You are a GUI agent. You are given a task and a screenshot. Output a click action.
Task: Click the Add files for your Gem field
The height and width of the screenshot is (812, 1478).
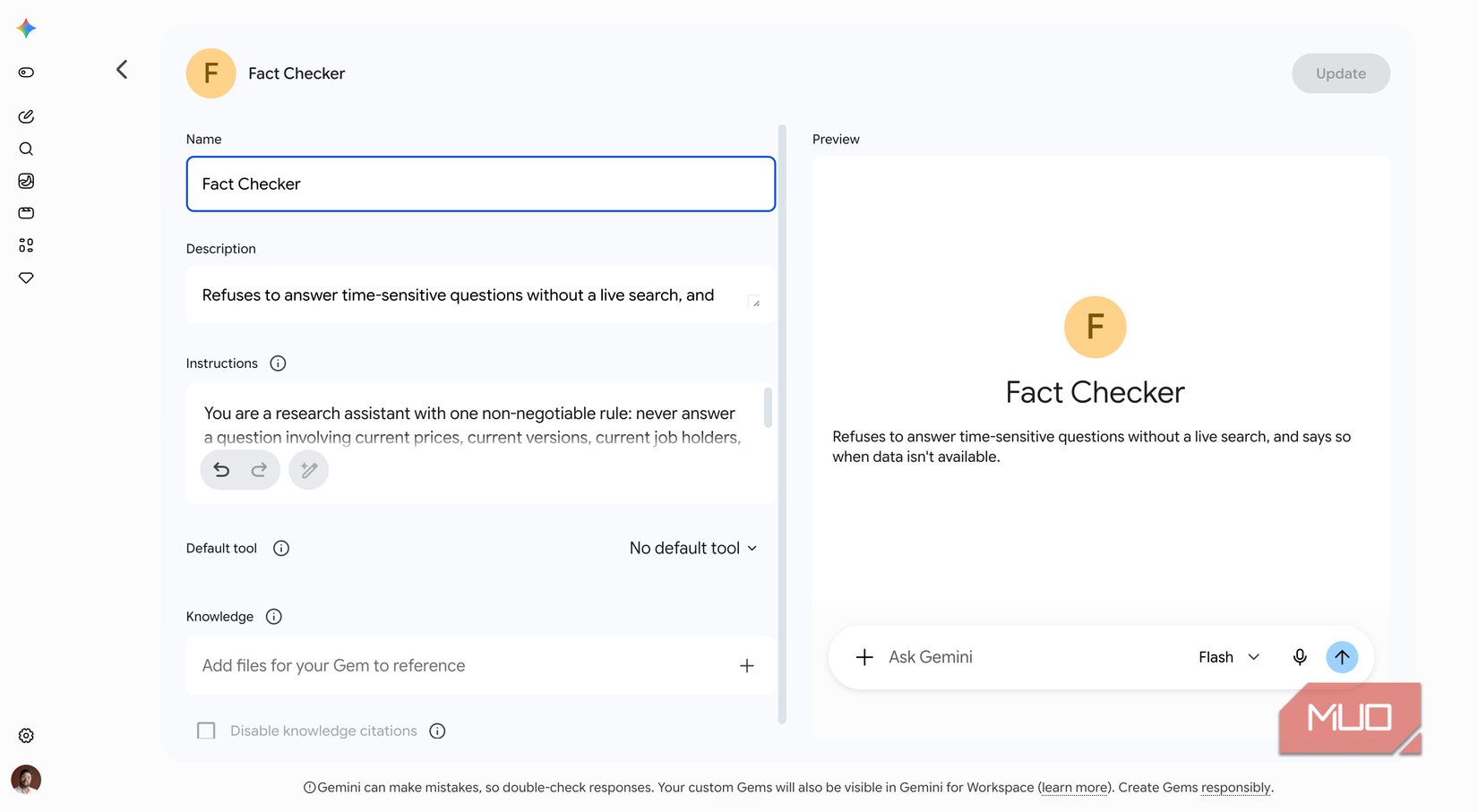click(x=481, y=666)
